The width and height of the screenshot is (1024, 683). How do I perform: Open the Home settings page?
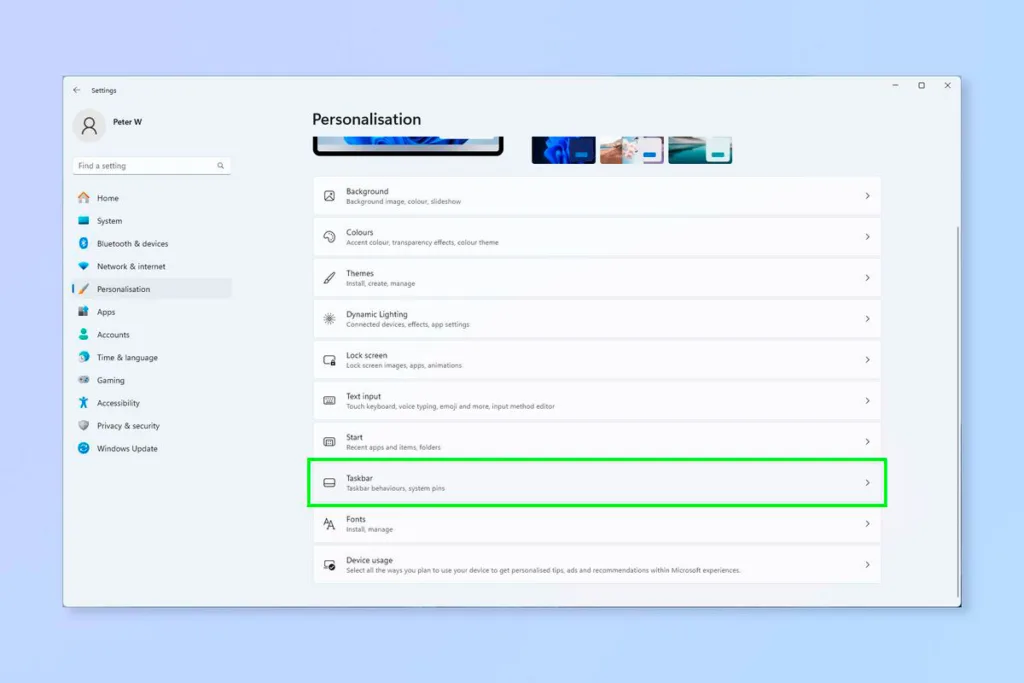[108, 198]
